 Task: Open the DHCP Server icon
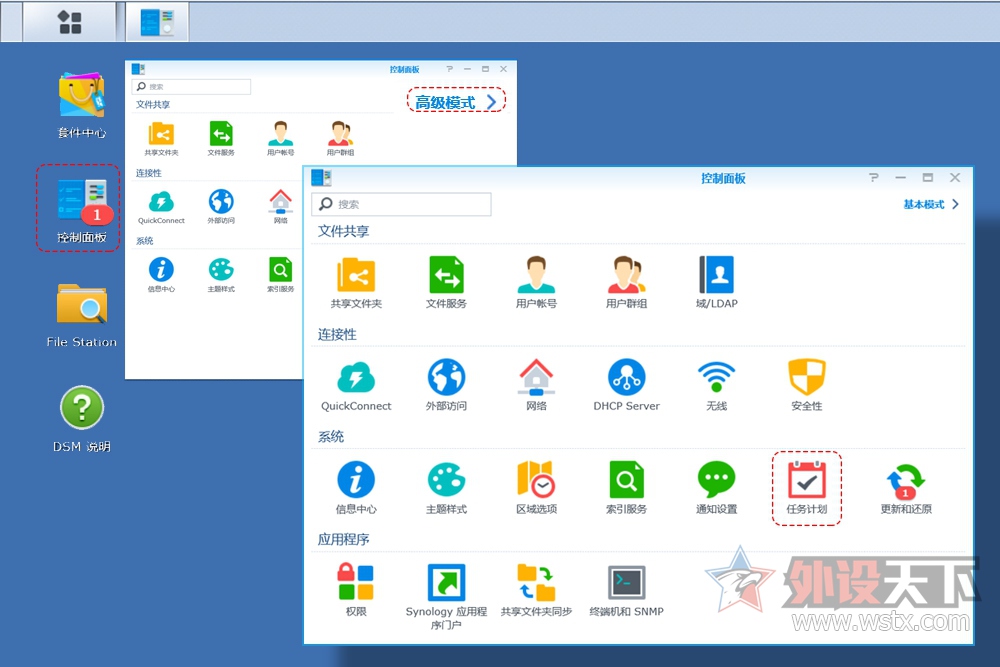click(x=626, y=385)
